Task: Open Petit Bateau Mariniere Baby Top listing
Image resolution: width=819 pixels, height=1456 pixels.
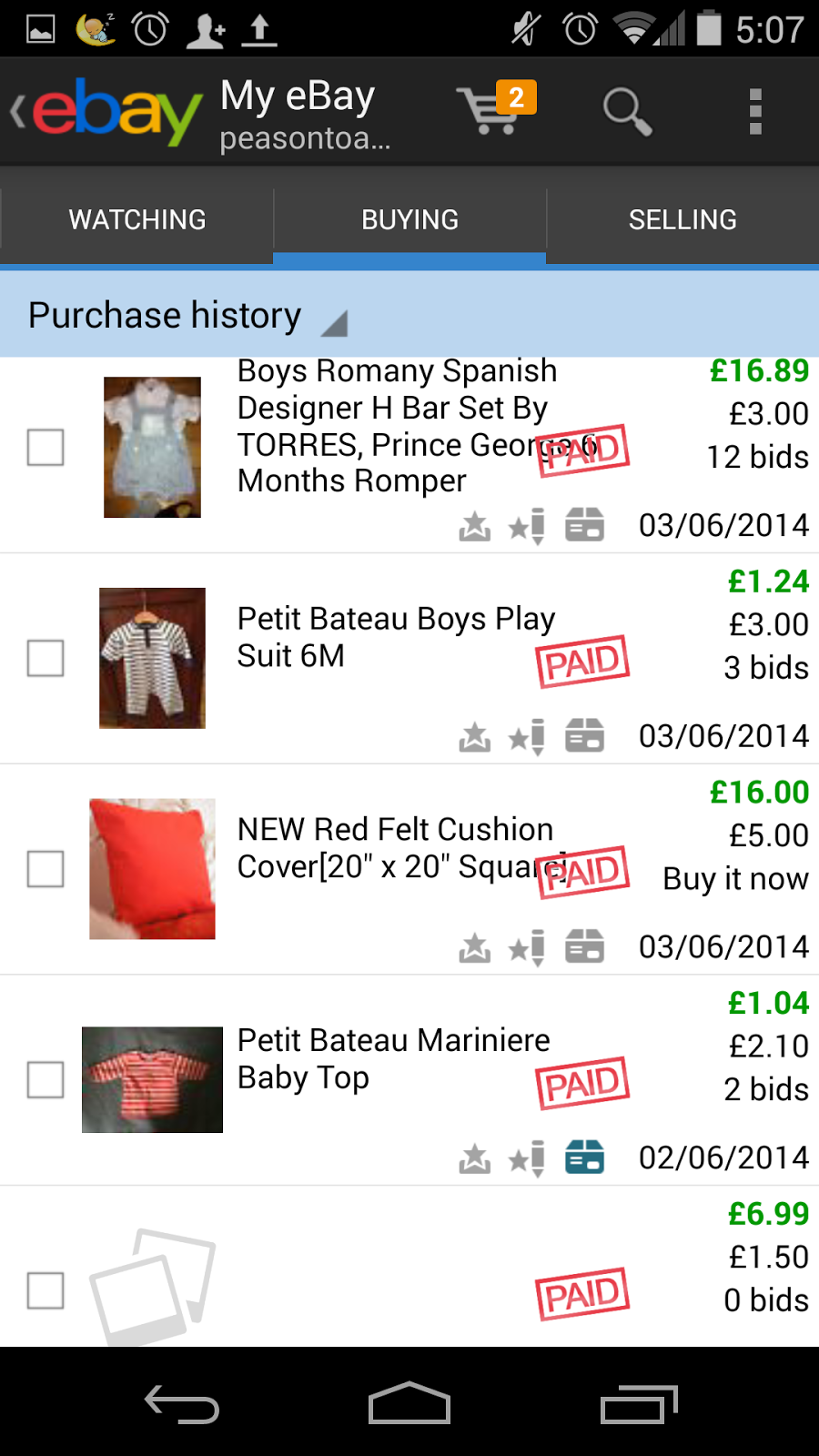Action: 393,1058
